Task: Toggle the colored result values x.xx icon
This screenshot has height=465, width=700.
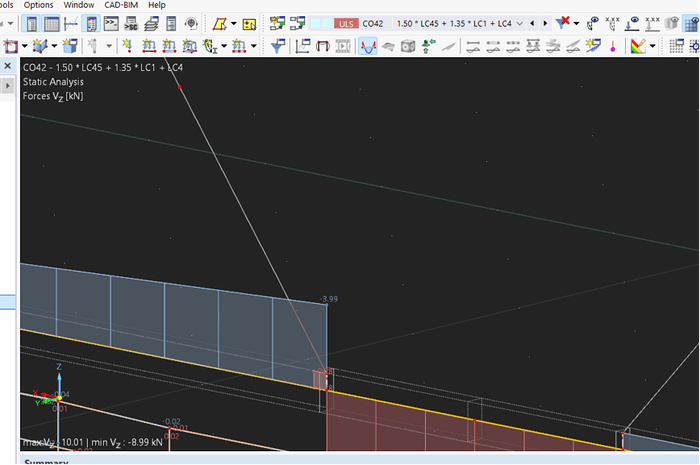Action: [x=612, y=23]
